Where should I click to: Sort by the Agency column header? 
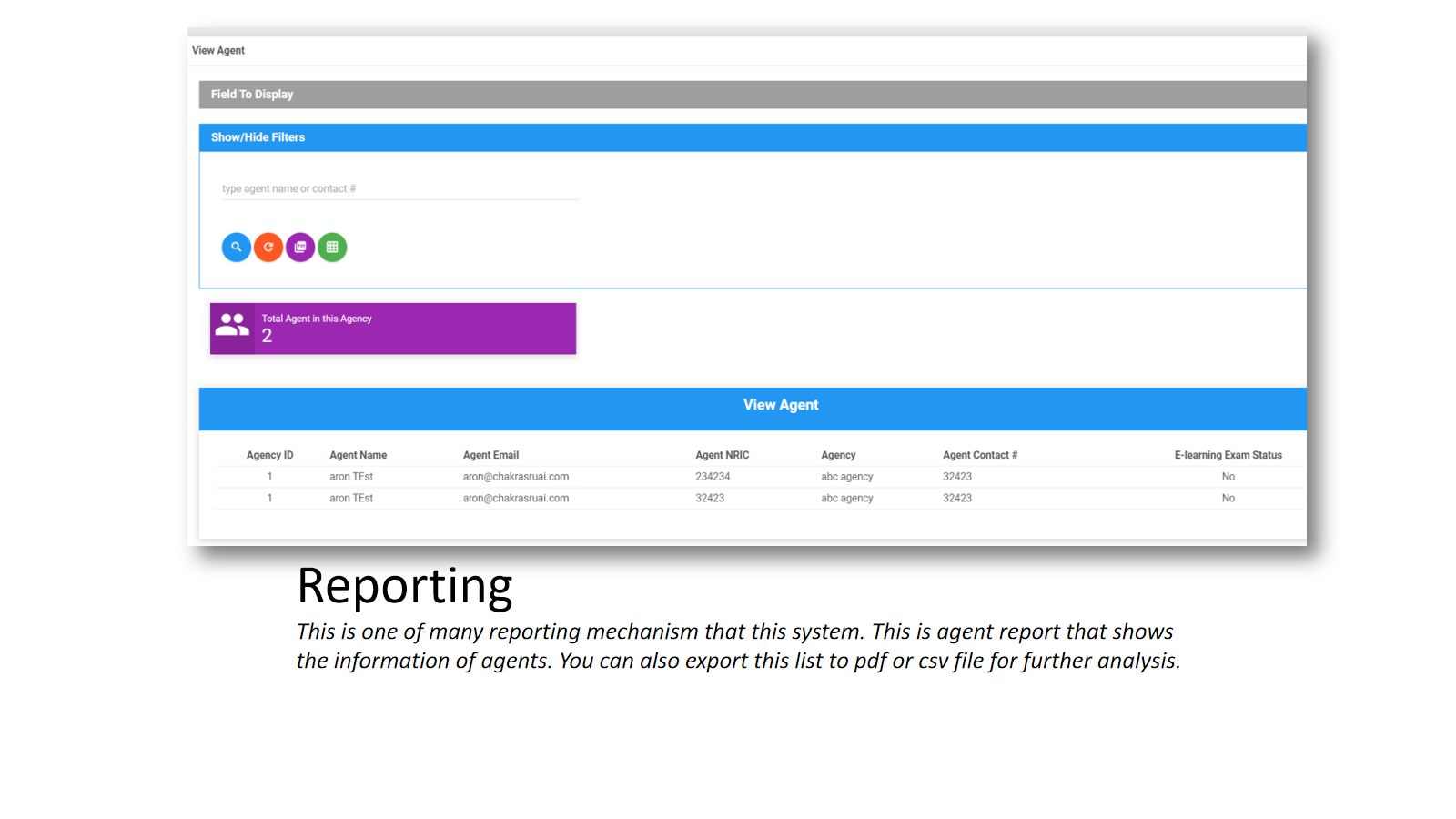click(x=838, y=455)
